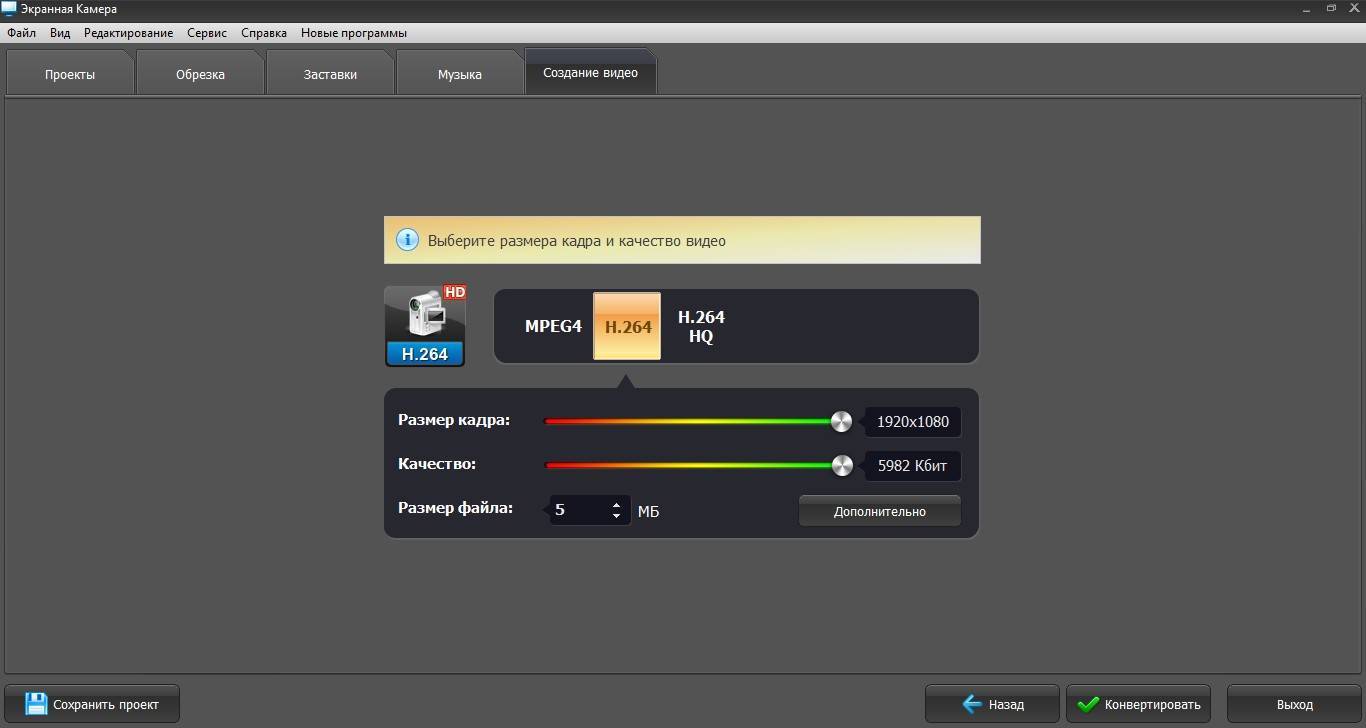1366x728 pixels.
Task: Click the floppy disk Save project icon
Action: point(36,704)
